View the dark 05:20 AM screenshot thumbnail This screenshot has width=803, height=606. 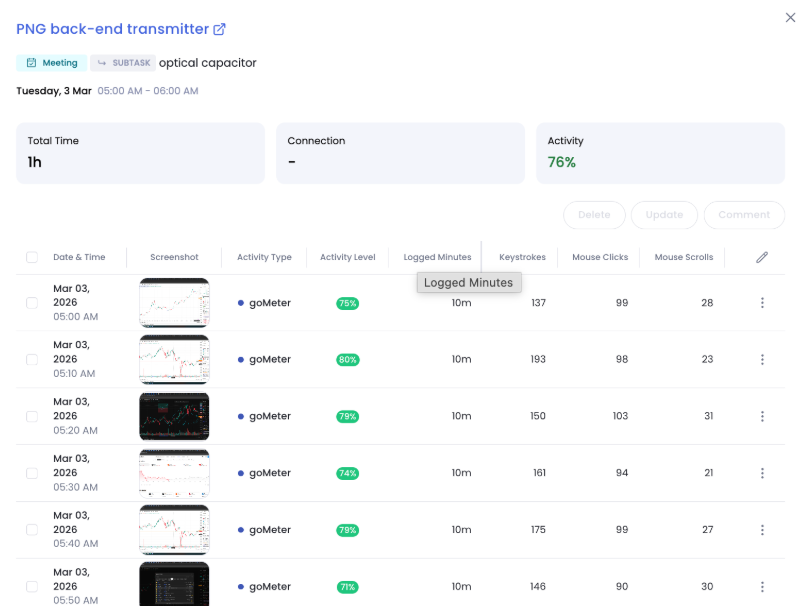coord(174,416)
